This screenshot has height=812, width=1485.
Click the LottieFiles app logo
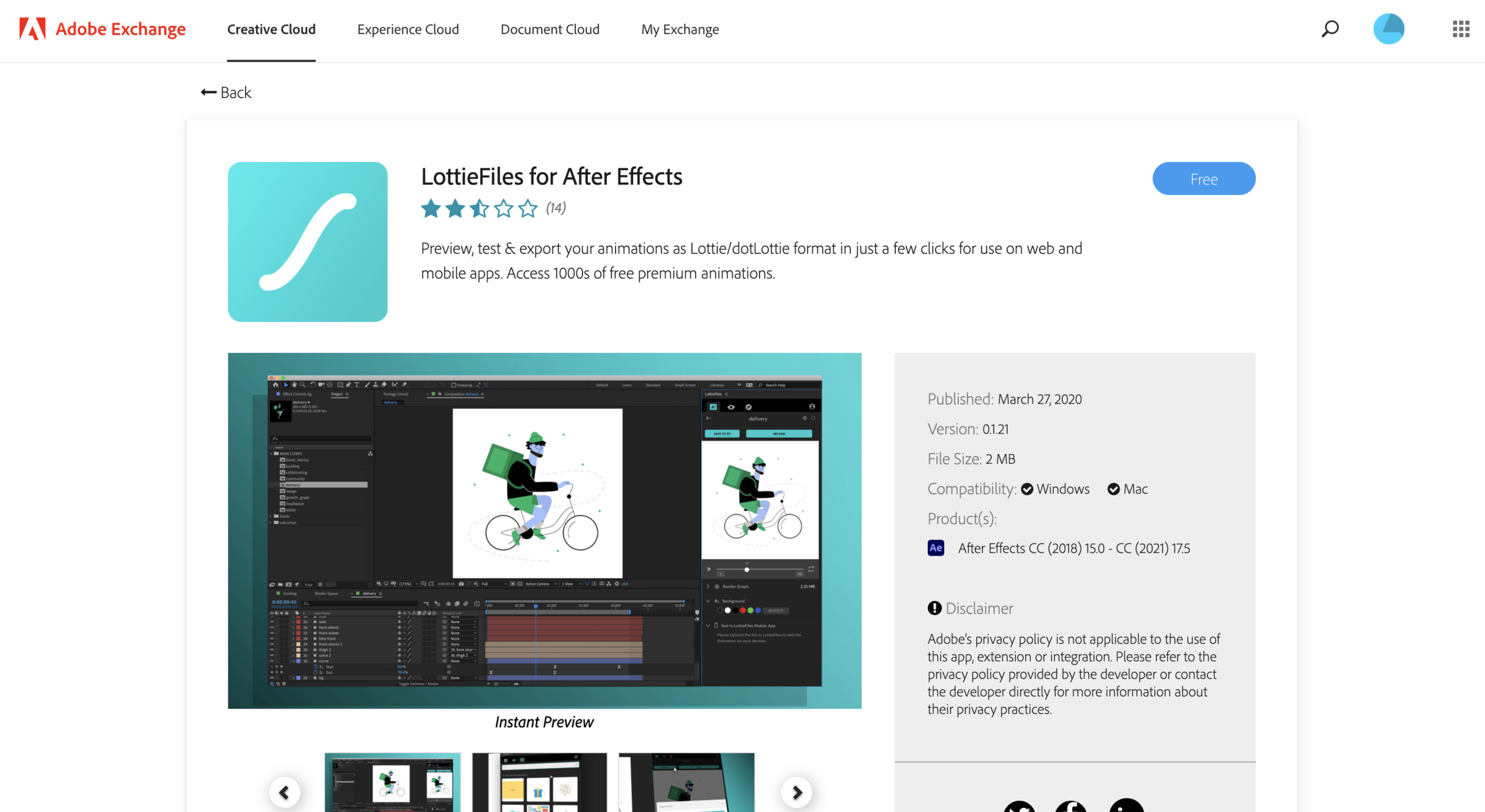point(307,241)
